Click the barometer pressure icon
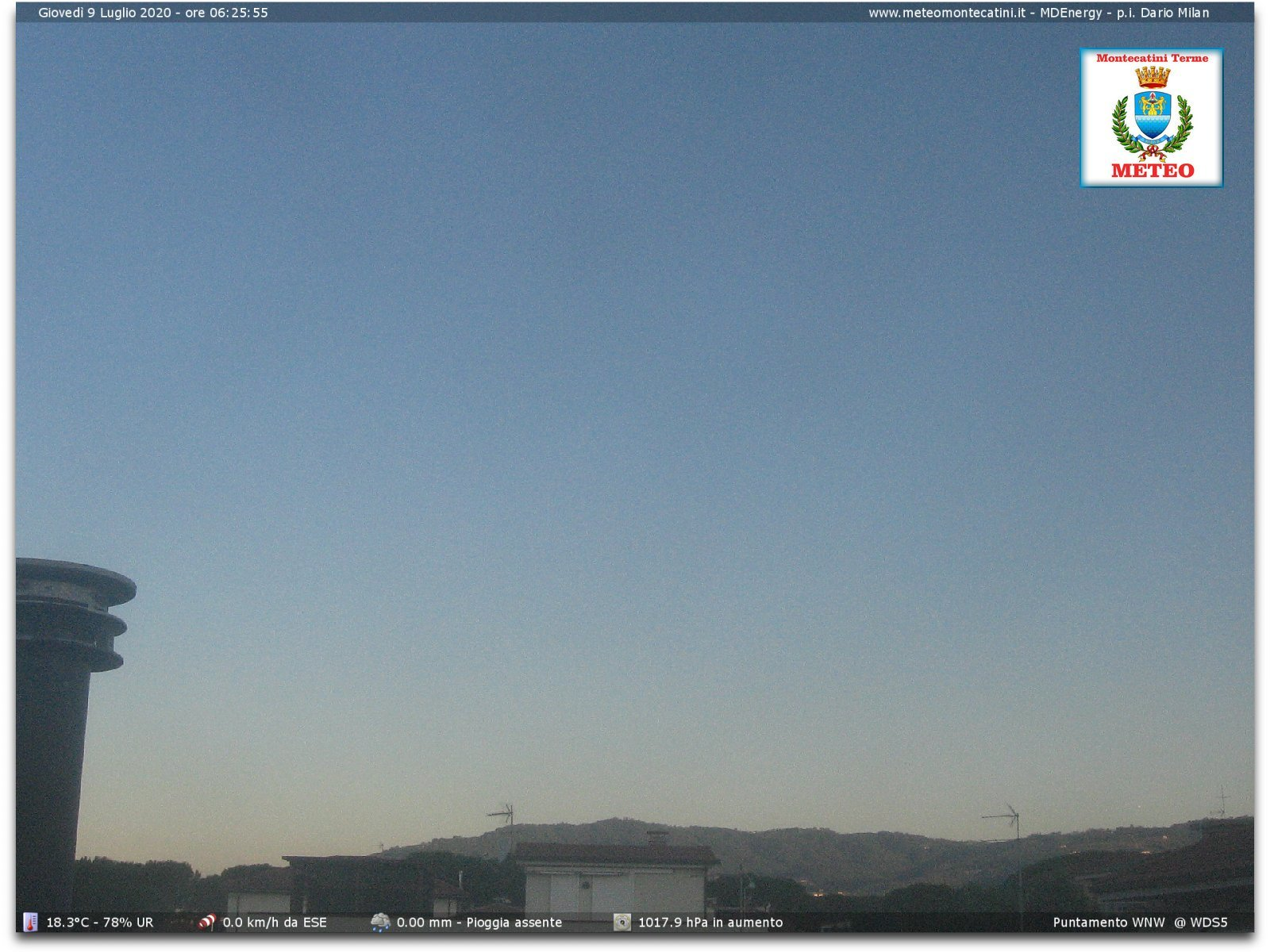 coord(622,922)
